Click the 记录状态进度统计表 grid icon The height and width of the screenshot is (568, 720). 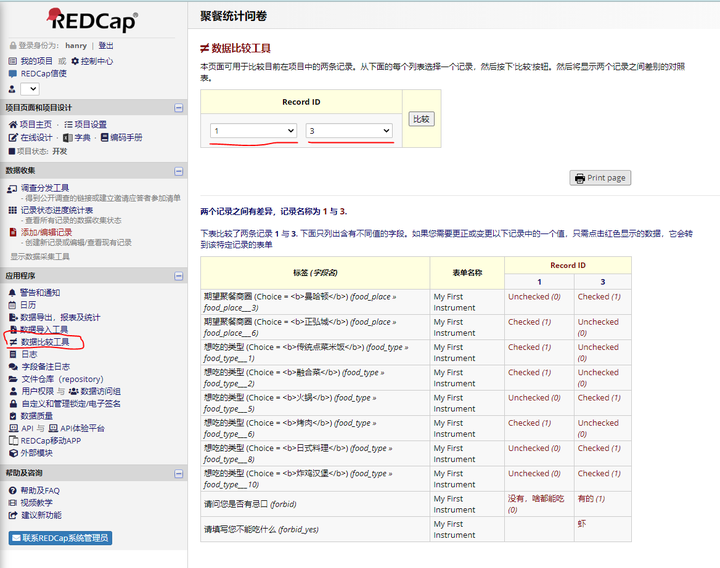[x=13, y=210]
